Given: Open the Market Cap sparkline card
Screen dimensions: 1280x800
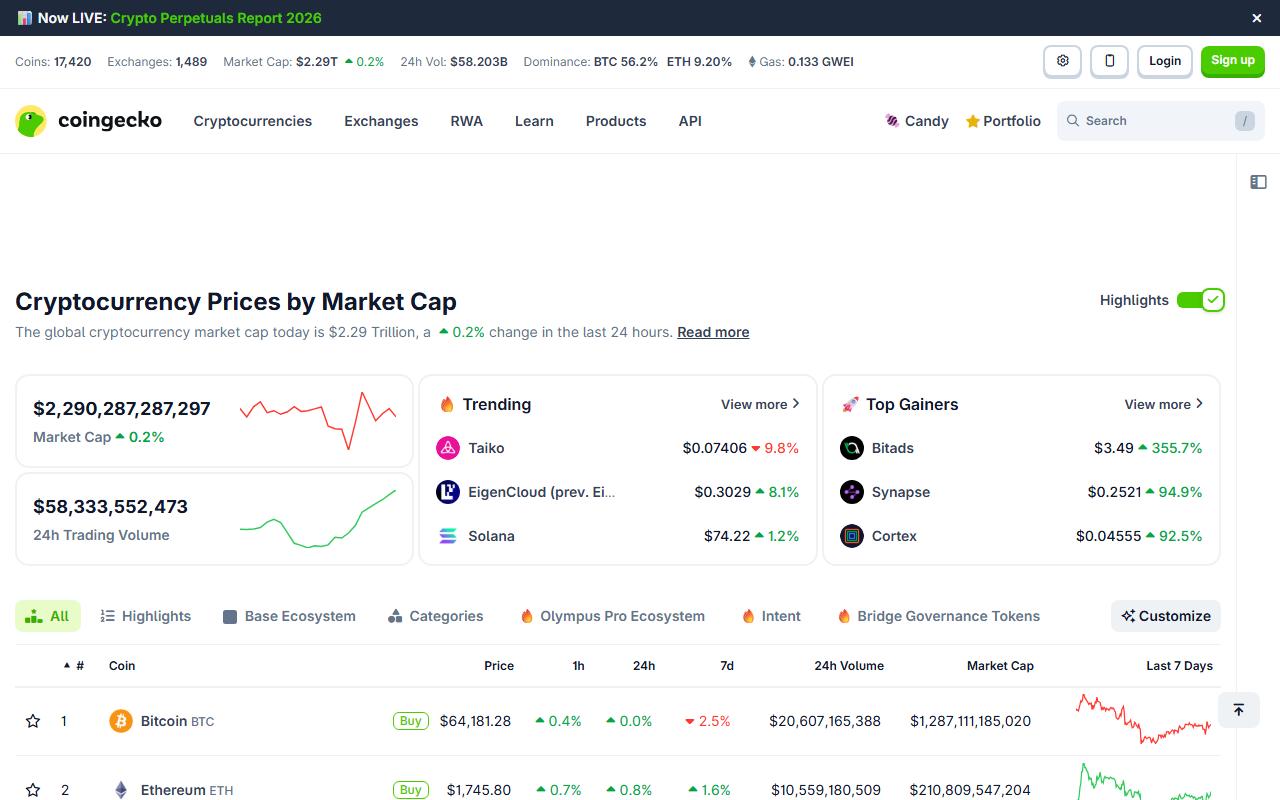Looking at the screenshot, I should click(x=214, y=421).
